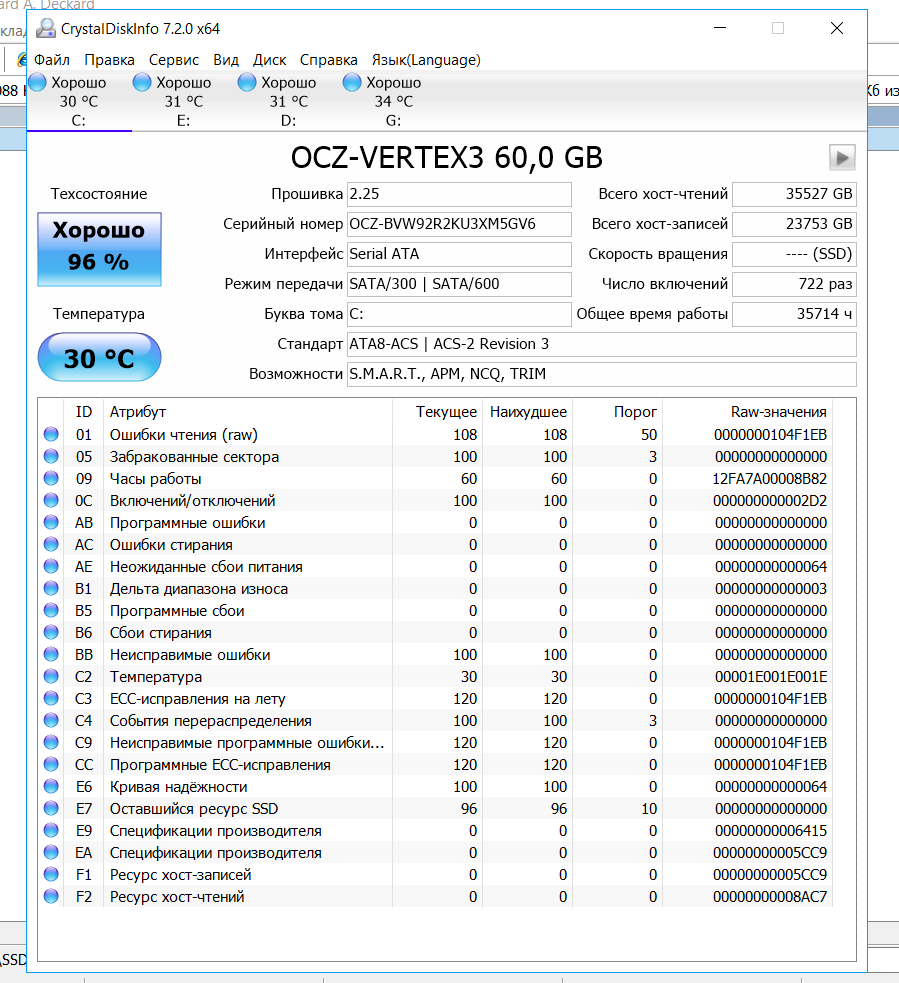Click the Порог column header
This screenshot has width=899, height=983.
(618, 412)
